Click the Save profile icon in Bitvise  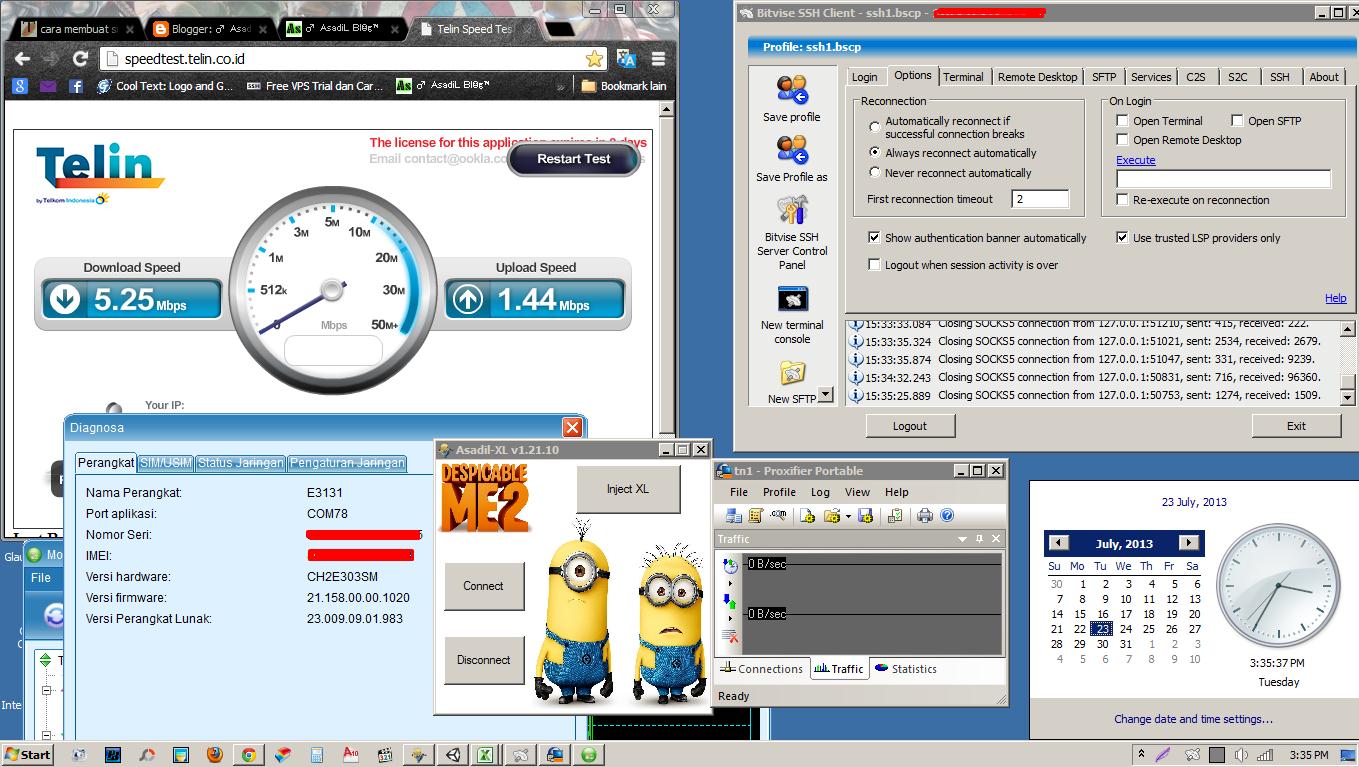[x=792, y=90]
